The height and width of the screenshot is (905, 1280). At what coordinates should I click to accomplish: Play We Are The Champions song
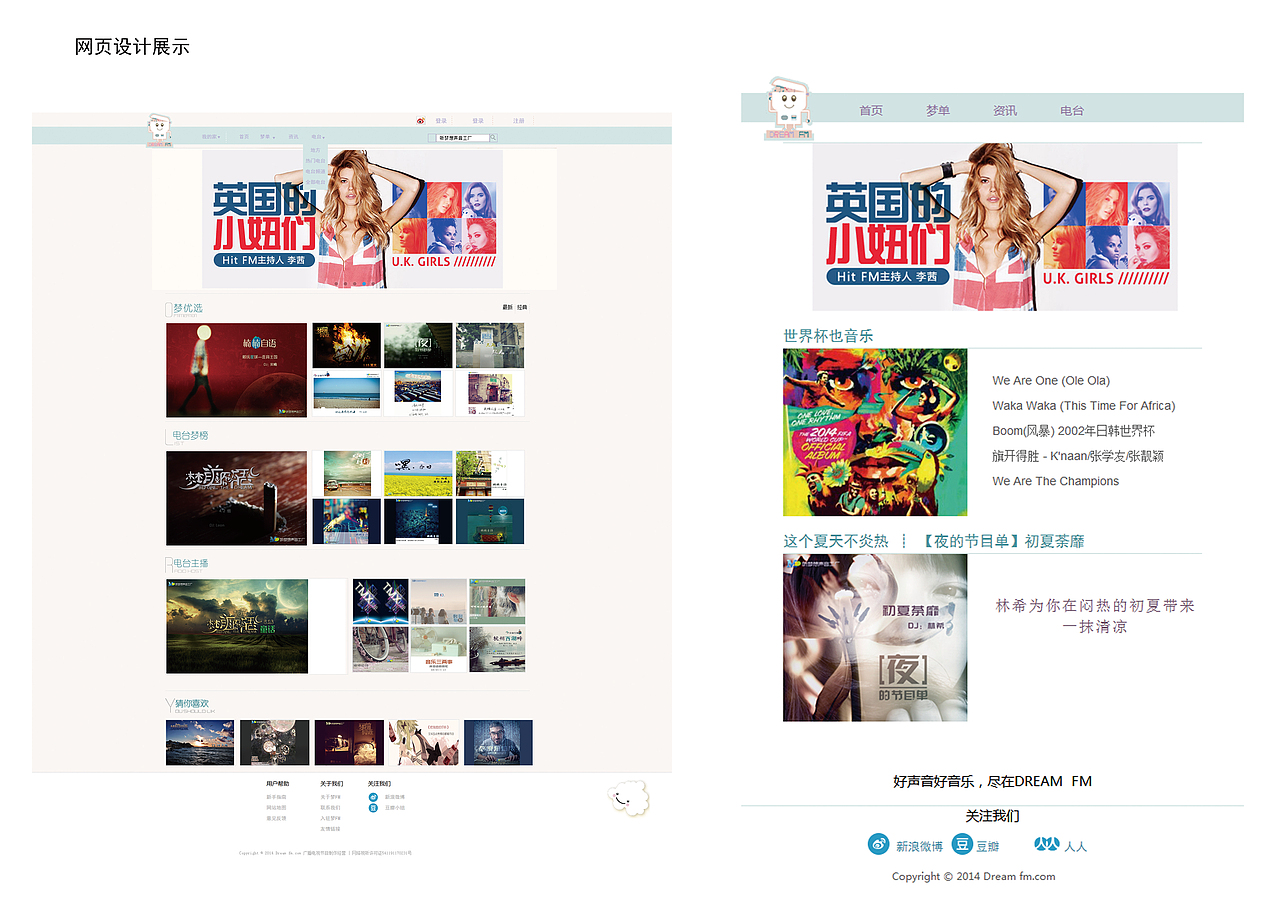click(1055, 481)
